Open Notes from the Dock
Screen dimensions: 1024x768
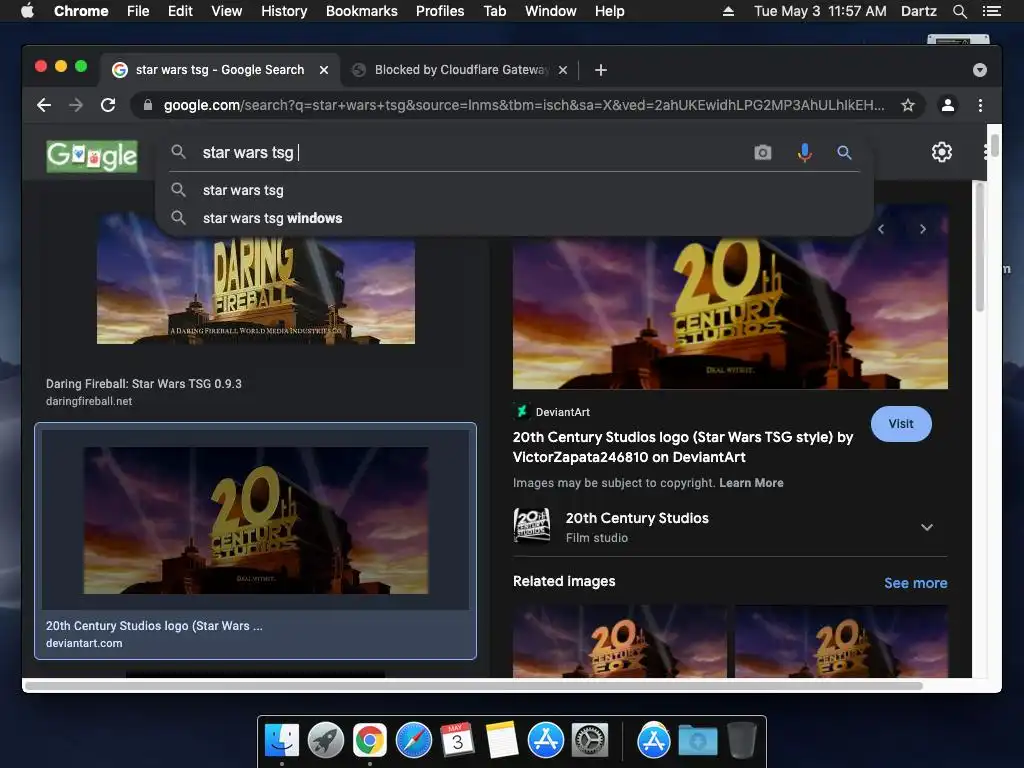coord(502,740)
